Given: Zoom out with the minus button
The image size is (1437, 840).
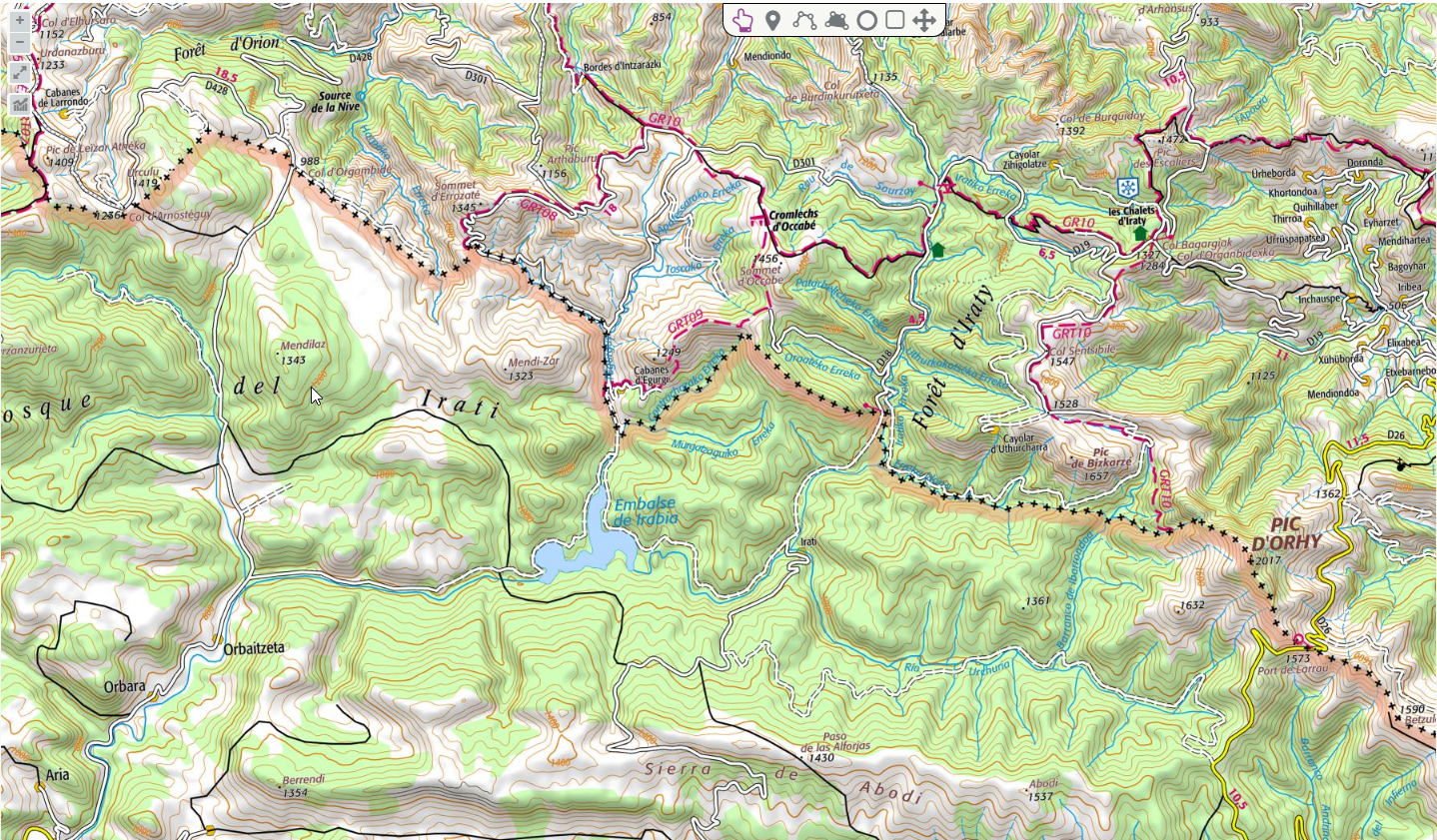Looking at the screenshot, I should [x=20, y=43].
